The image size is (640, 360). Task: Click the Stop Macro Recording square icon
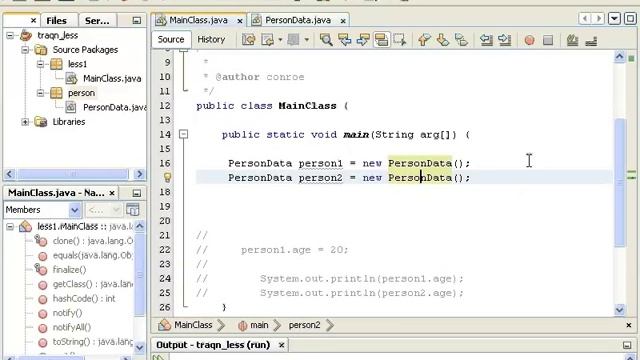pyautogui.click(x=548, y=40)
